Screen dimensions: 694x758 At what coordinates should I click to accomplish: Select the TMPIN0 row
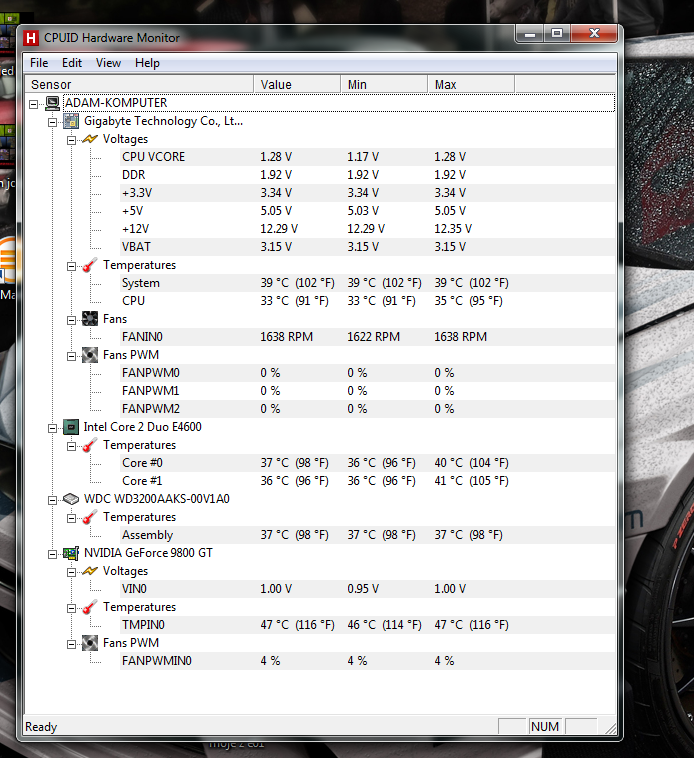pyautogui.click(x=367, y=625)
